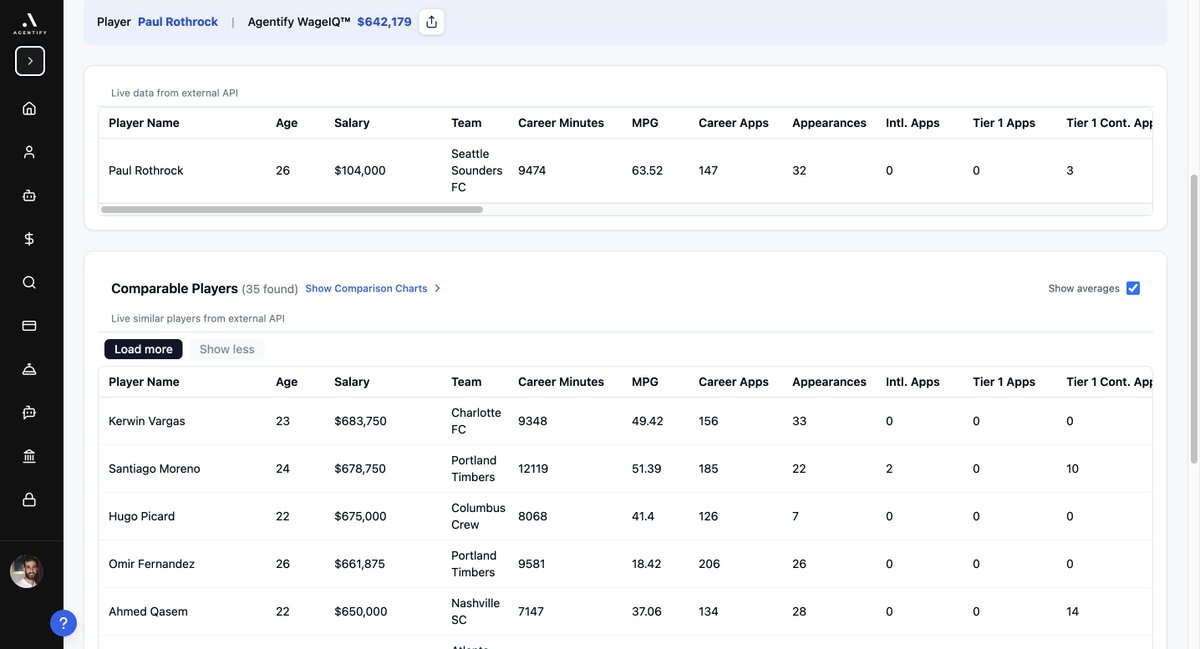Select Kerwin Vargas row name
This screenshot has height=649, width=1200.
147,421
